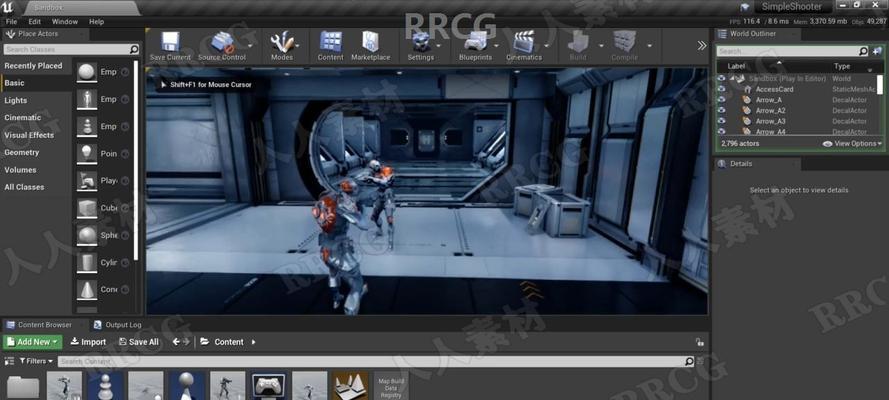Expand the Content path arrow

(x=253, y=342)
